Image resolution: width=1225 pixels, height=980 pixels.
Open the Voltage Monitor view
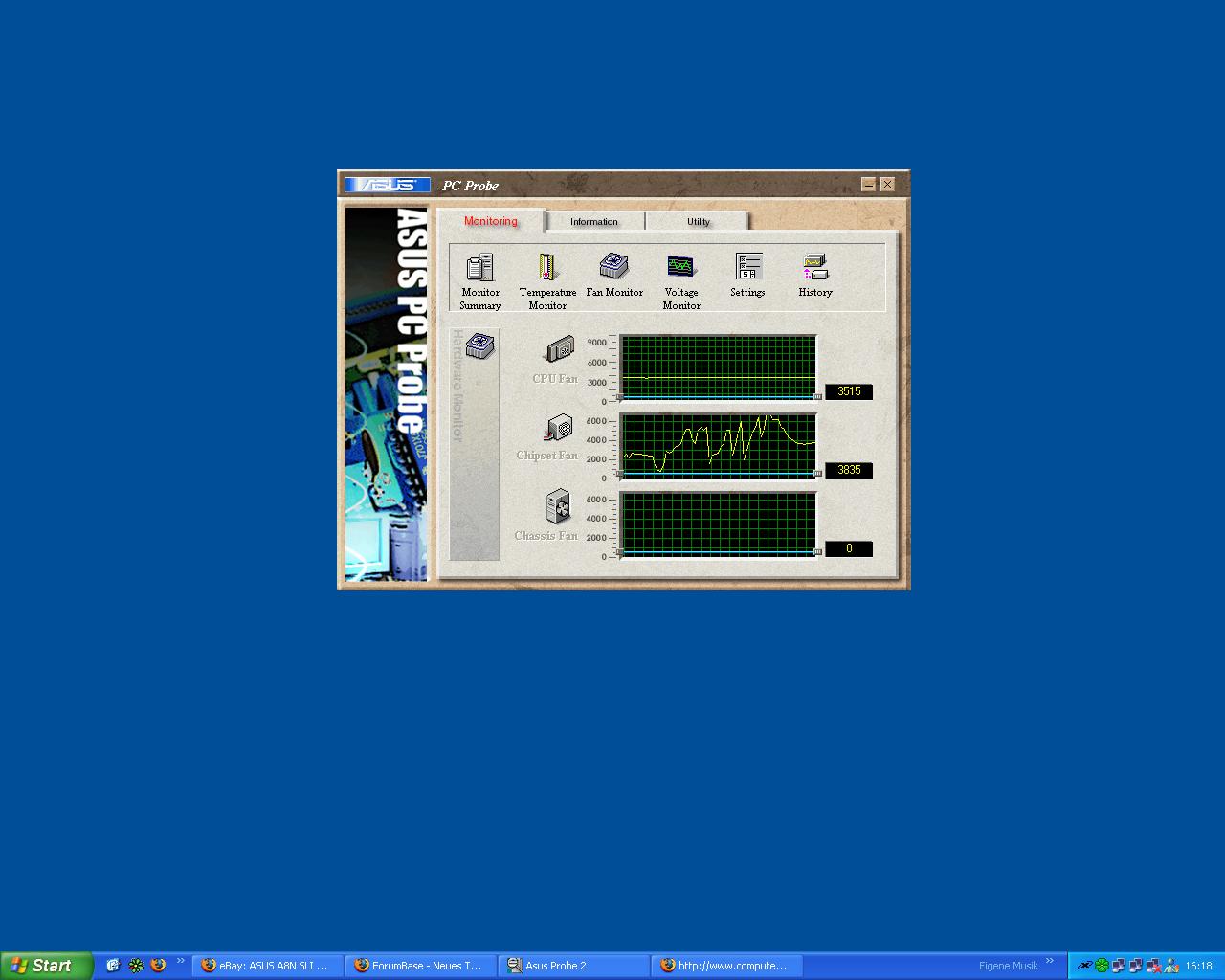pyautogui.click(x=681, y=281)
